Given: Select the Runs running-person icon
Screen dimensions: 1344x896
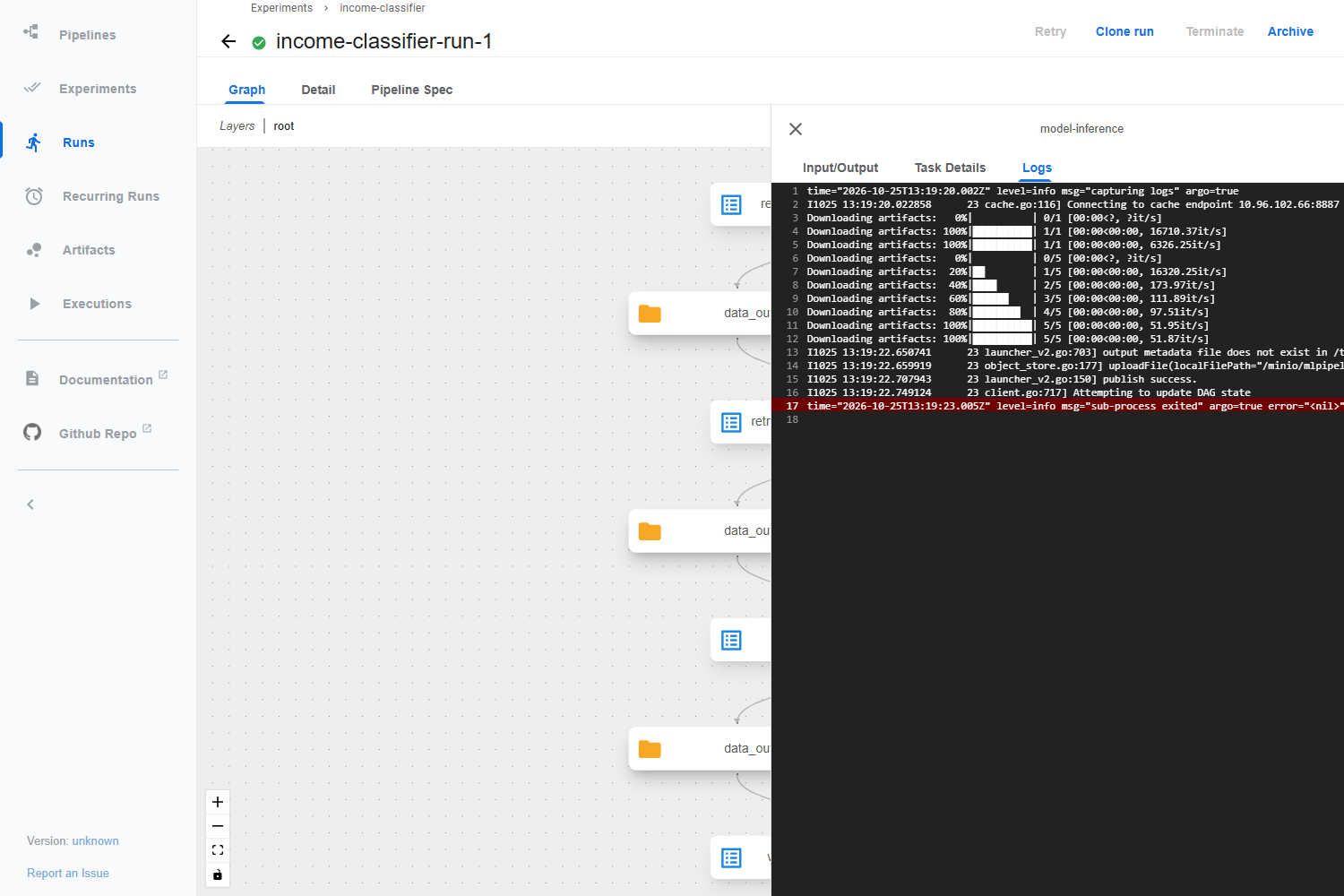Looking at the screenshot, I should pos(34,142).
